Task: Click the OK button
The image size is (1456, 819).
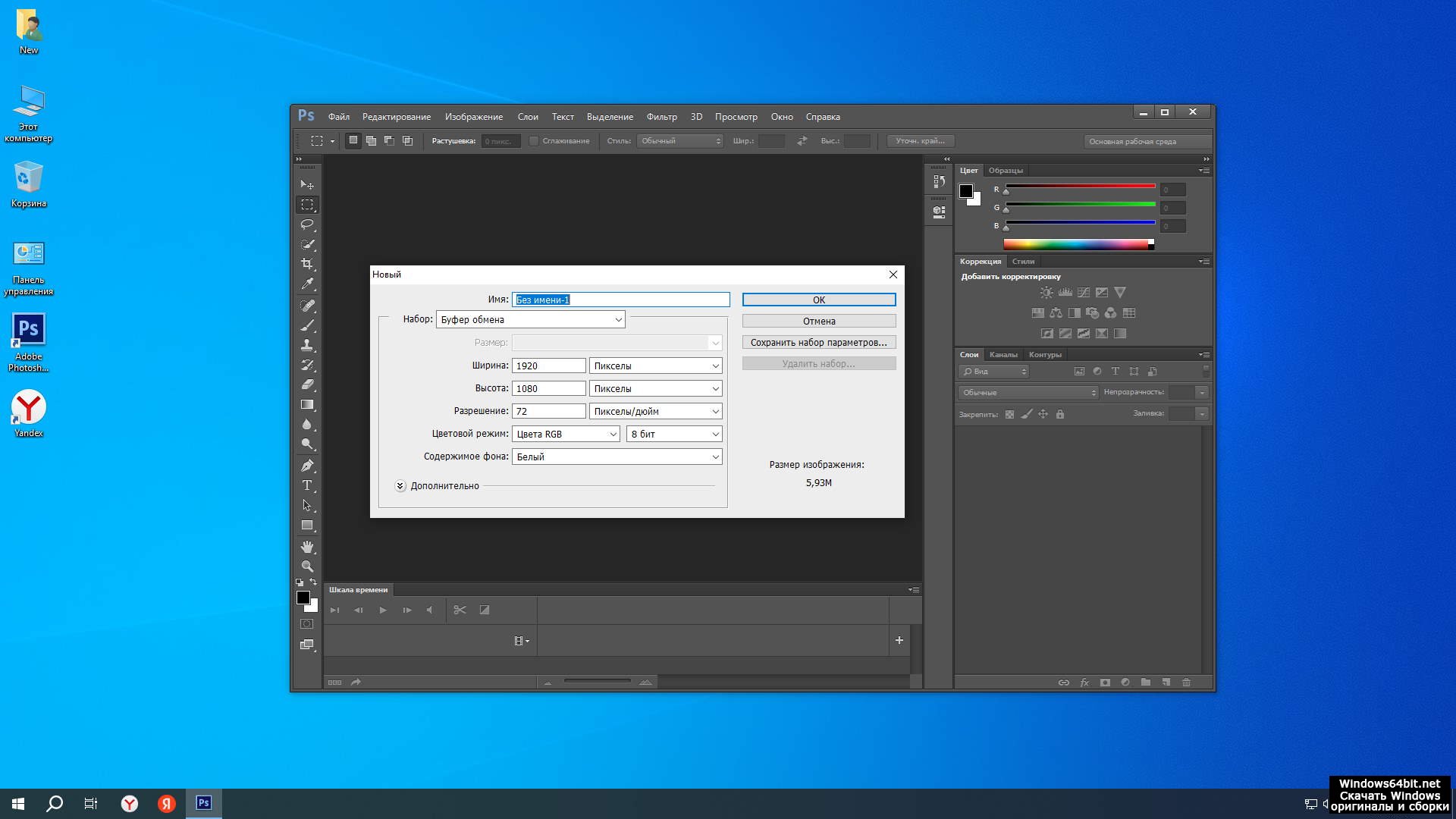Action: [x=818, y=300]
